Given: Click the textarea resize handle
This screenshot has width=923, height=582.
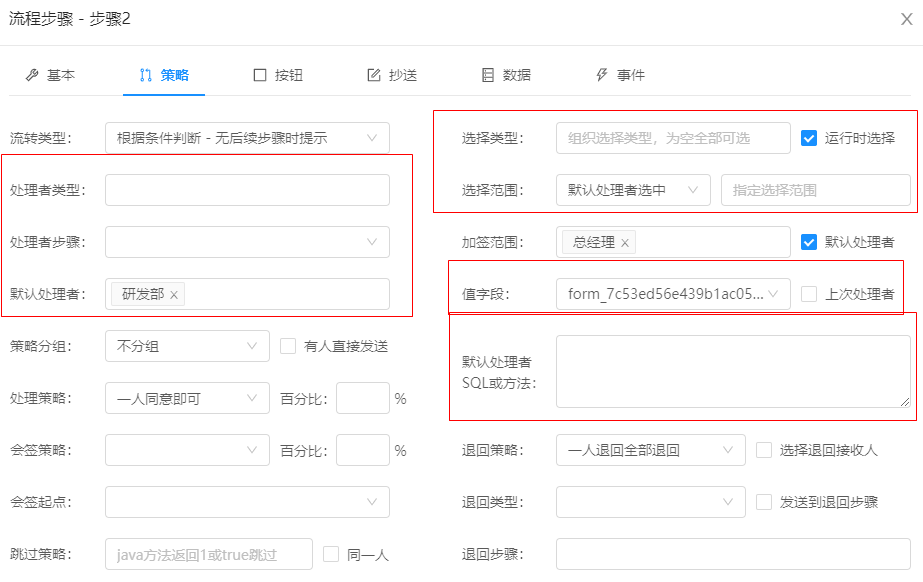Looking at the screenshot, I should pos(905,402).
